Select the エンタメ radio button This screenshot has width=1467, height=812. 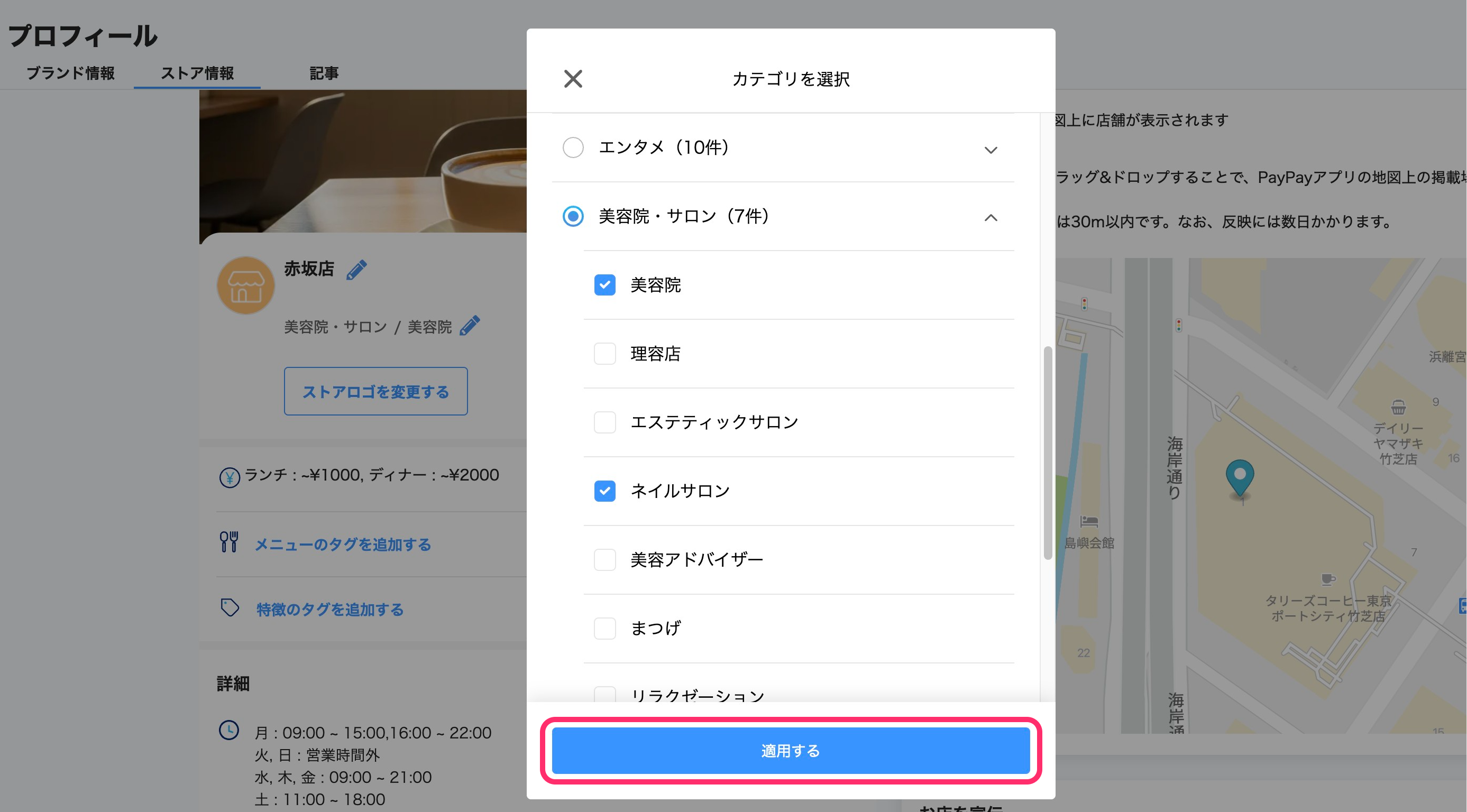click(573, 147)
